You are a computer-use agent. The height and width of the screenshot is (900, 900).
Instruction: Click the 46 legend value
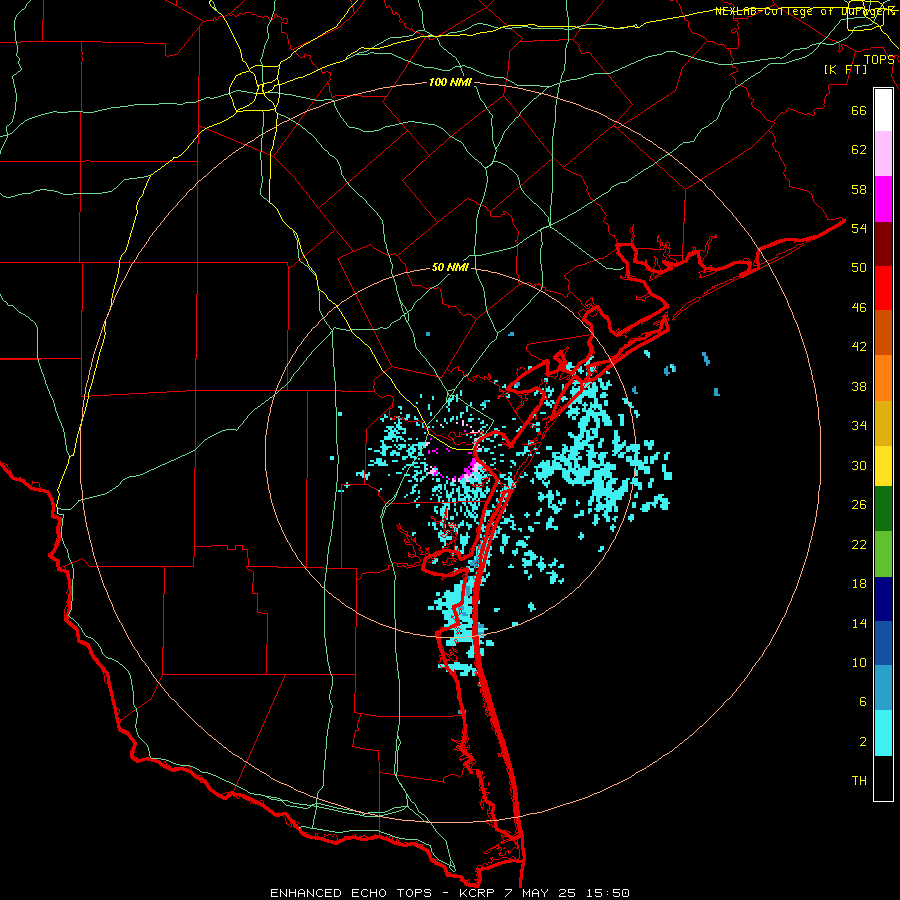point(859,308)
